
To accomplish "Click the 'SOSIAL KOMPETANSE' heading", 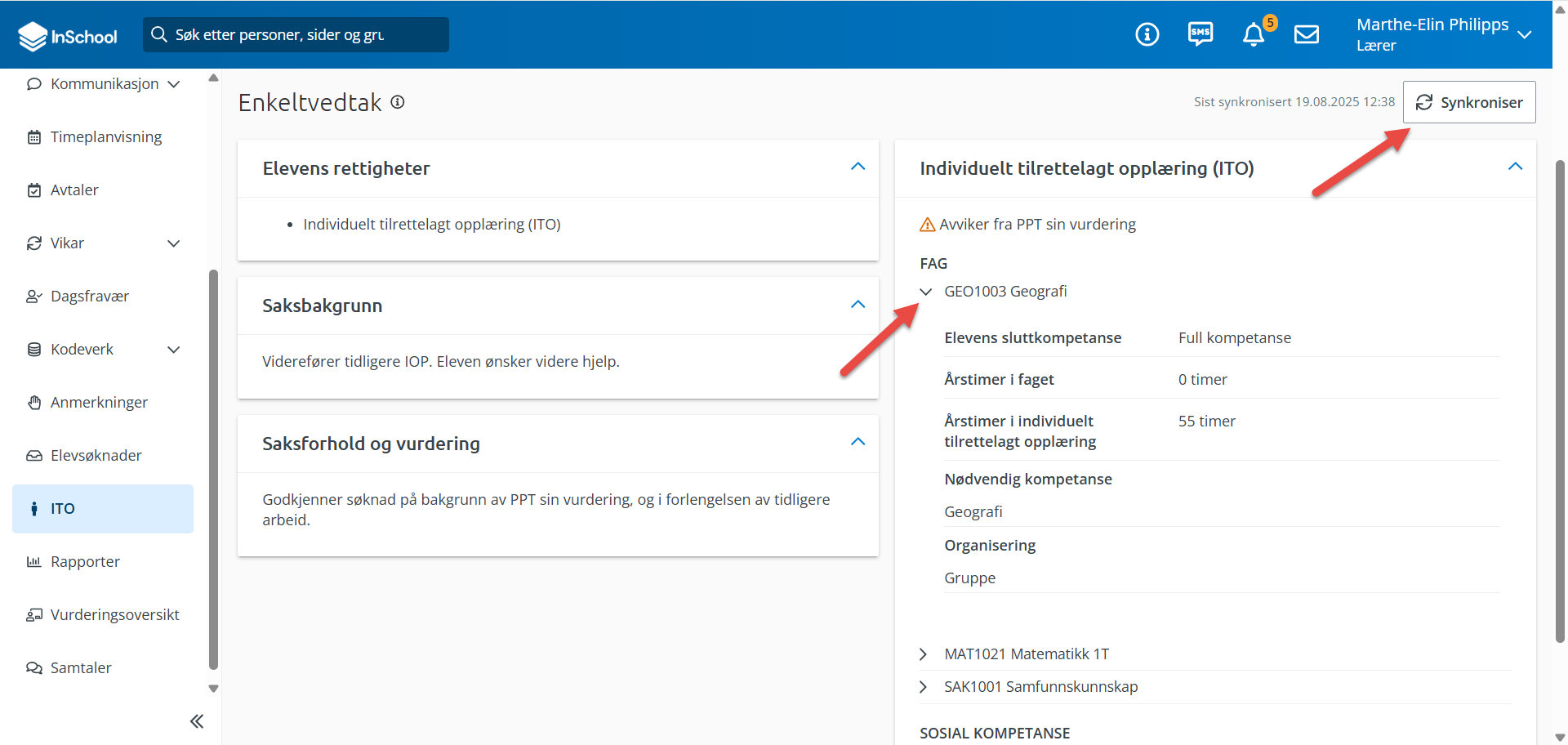I will coord(995,734).
